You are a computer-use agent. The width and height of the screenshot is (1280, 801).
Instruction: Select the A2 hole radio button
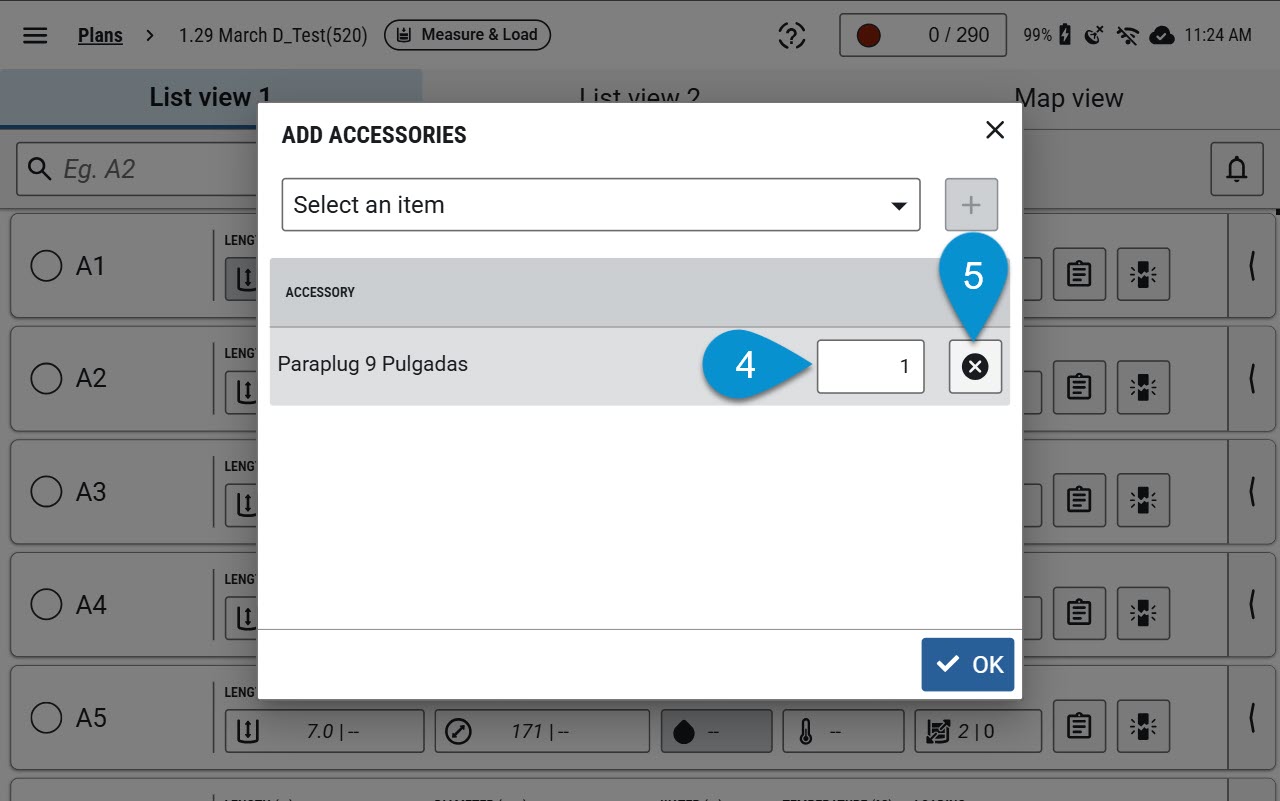click(x=46, y=379)
